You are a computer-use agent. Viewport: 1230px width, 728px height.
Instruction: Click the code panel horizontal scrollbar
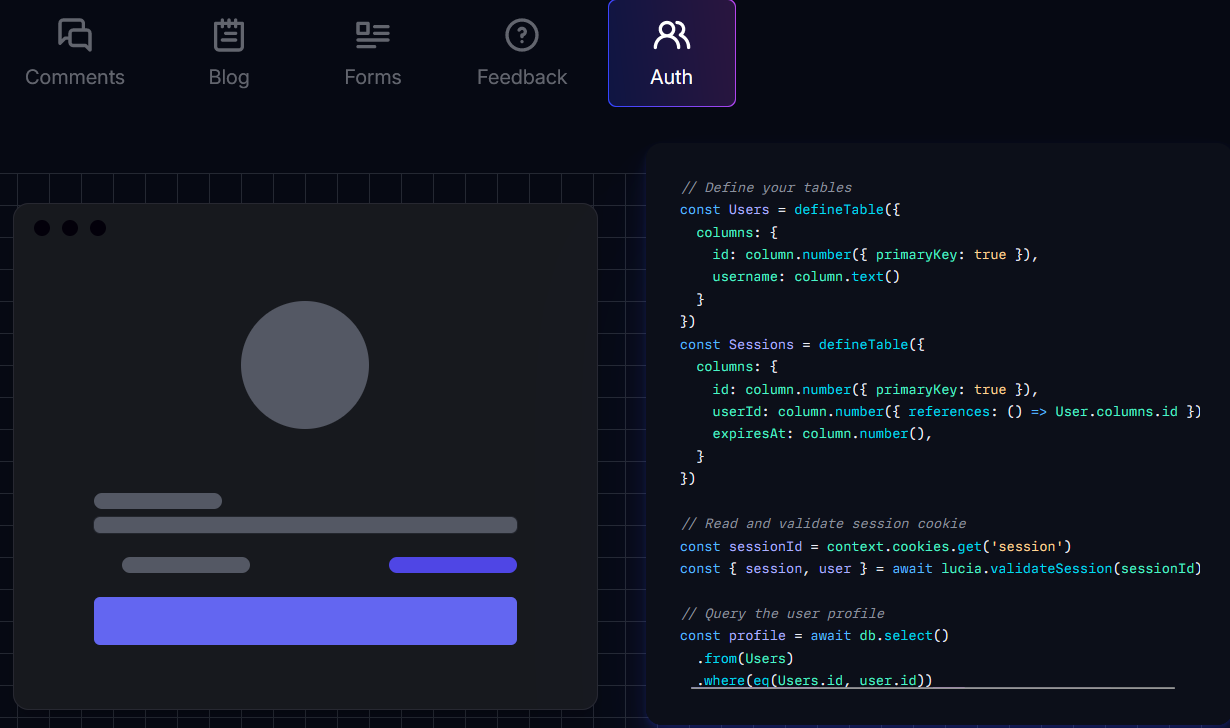932,688
